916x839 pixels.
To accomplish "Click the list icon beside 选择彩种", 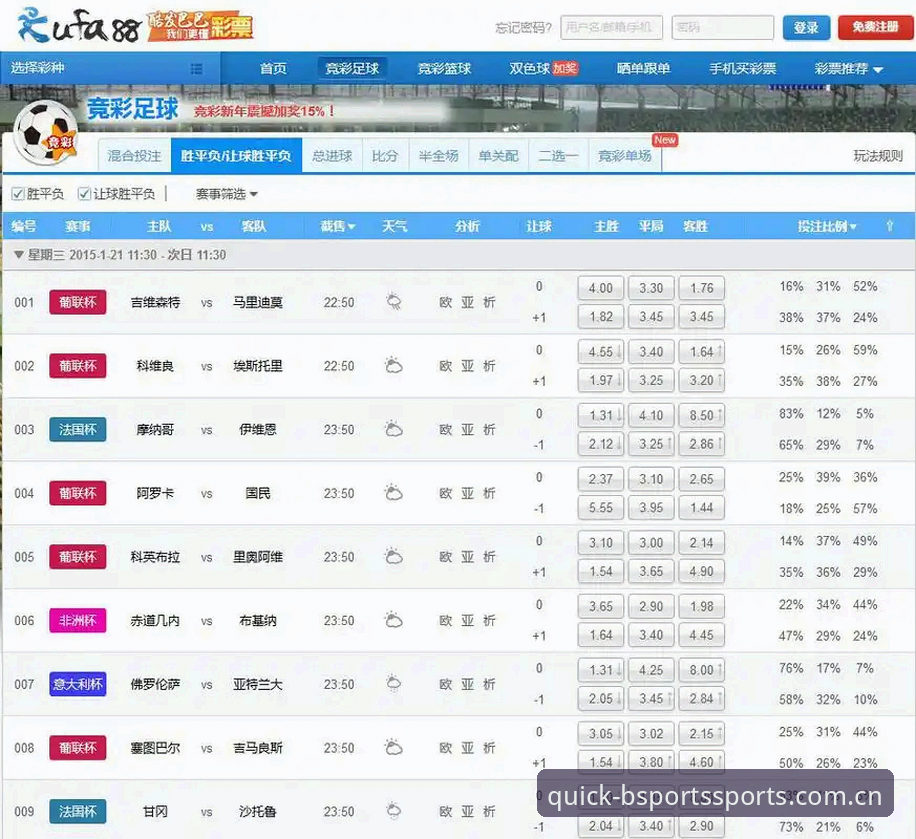I will pos(197,68).
